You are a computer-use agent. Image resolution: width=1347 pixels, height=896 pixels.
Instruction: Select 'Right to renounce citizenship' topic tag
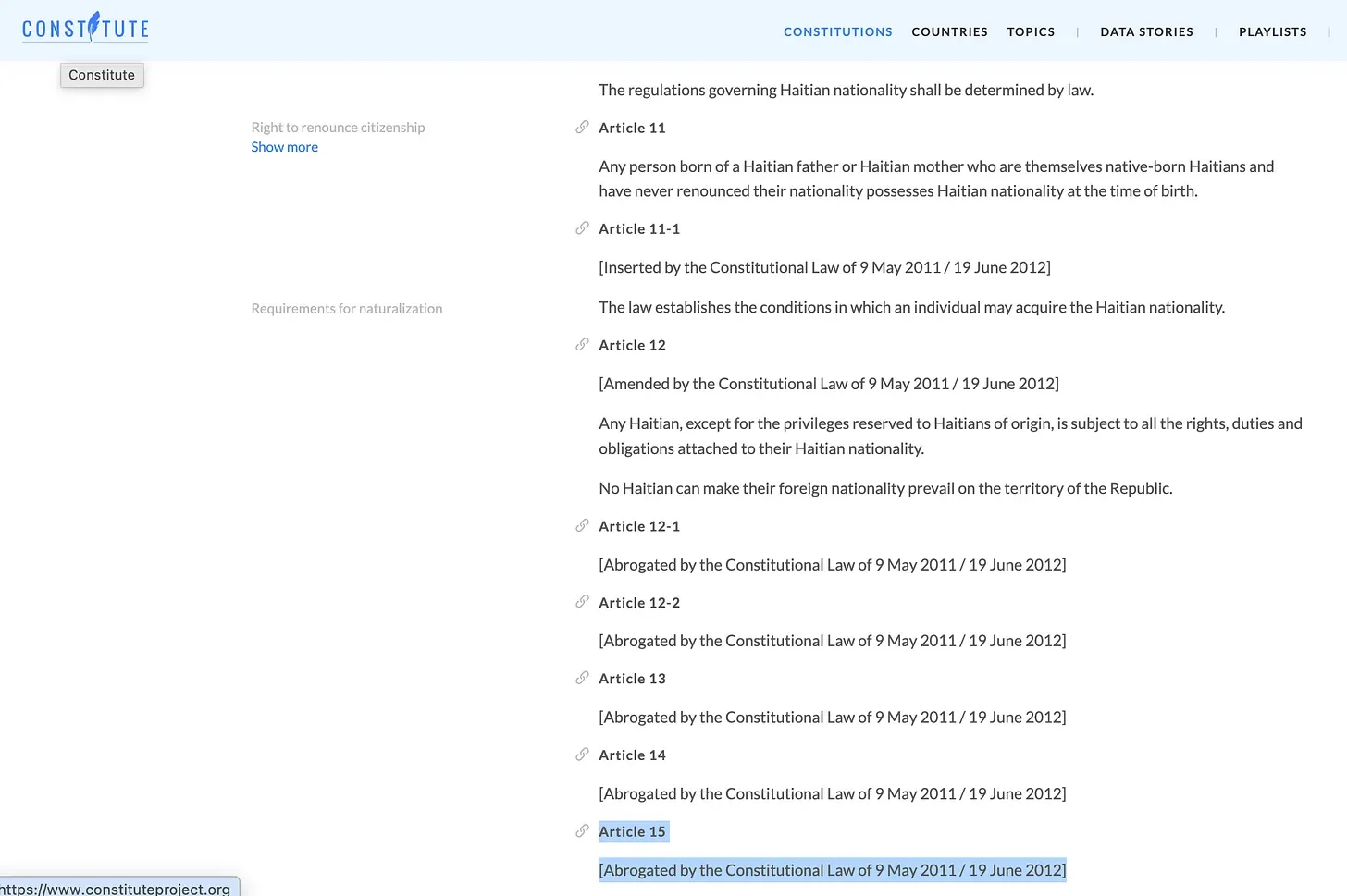click(x=338, y=128)
